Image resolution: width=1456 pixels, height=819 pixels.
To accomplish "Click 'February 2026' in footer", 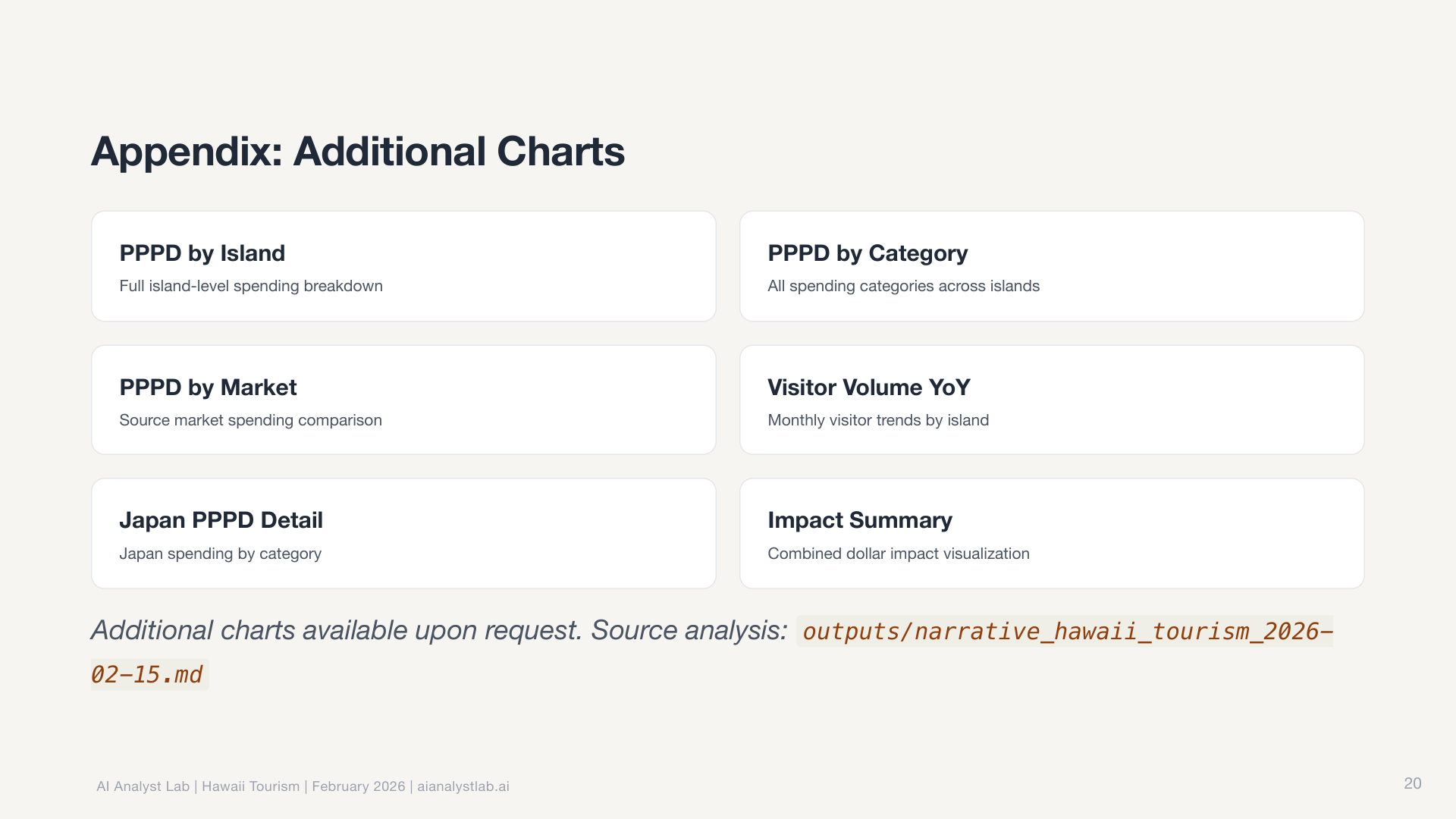I will click(358, 786).
